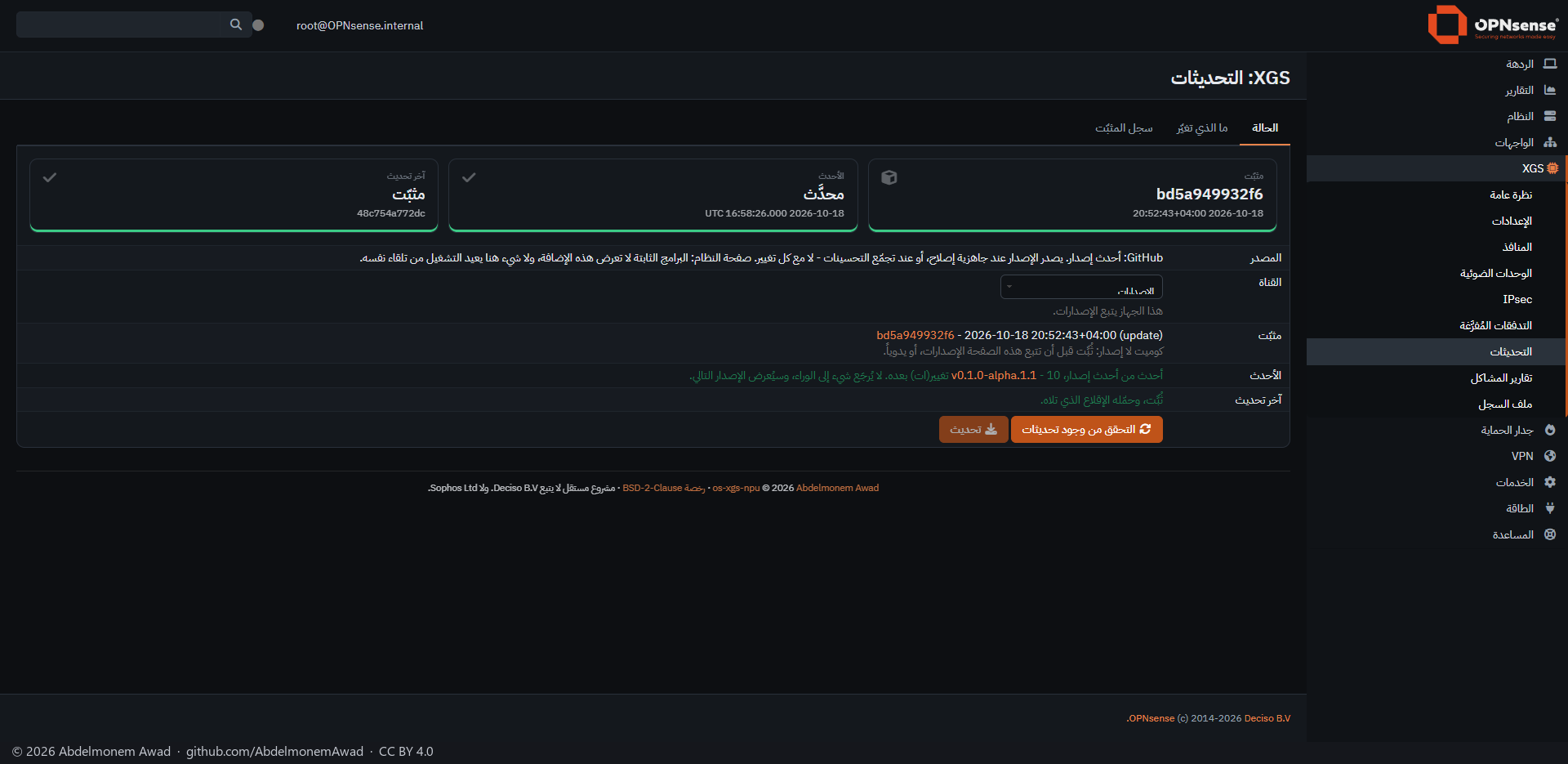Open the Abdelmonem Awad footer link
The image size is (1568, 764).
[837, 488]
